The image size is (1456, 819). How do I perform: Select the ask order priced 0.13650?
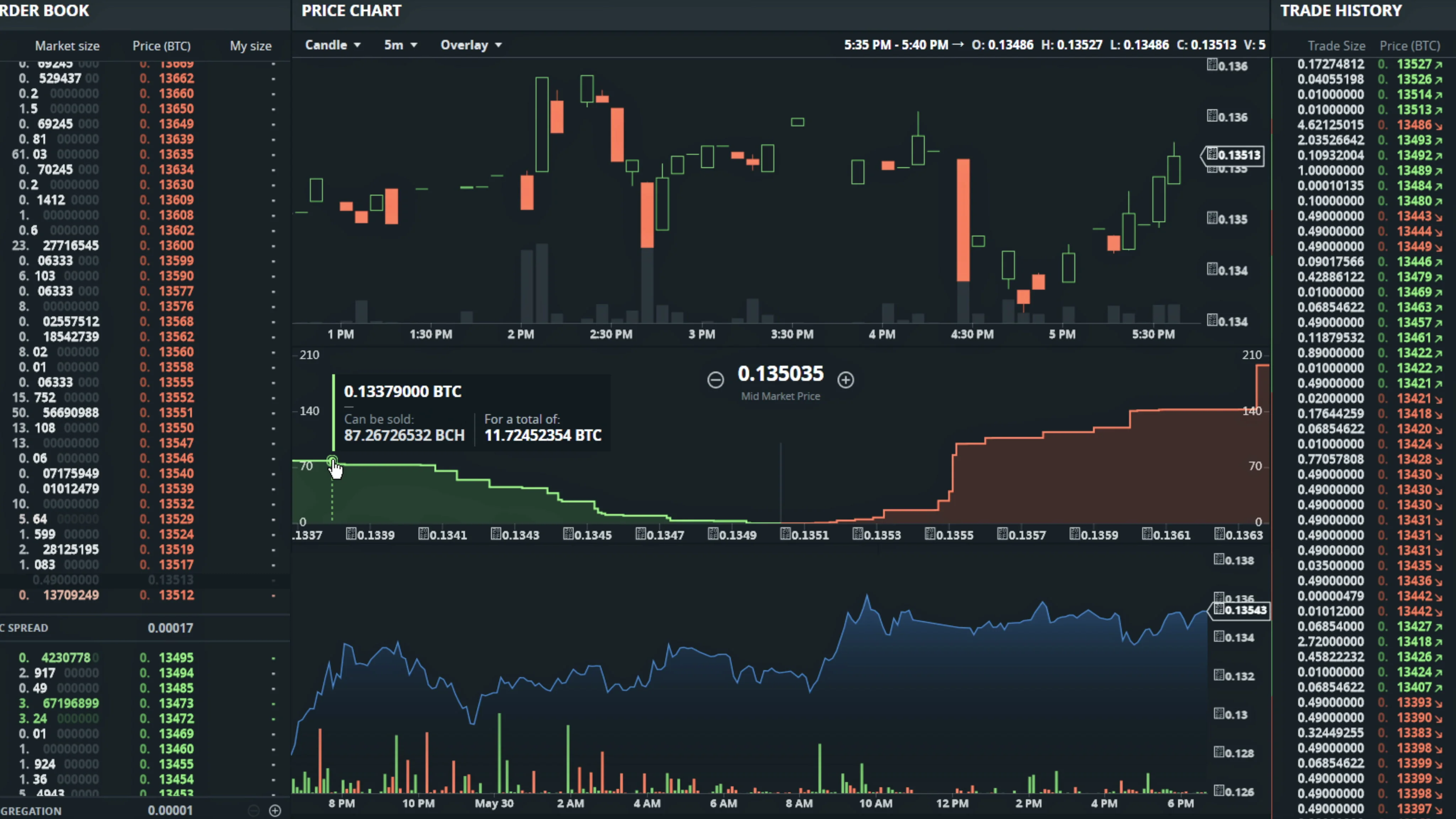click(x=145, y=108)
